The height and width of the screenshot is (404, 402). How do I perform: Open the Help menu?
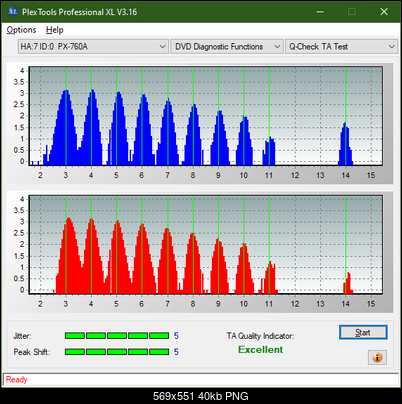click(x=55, y=30)
